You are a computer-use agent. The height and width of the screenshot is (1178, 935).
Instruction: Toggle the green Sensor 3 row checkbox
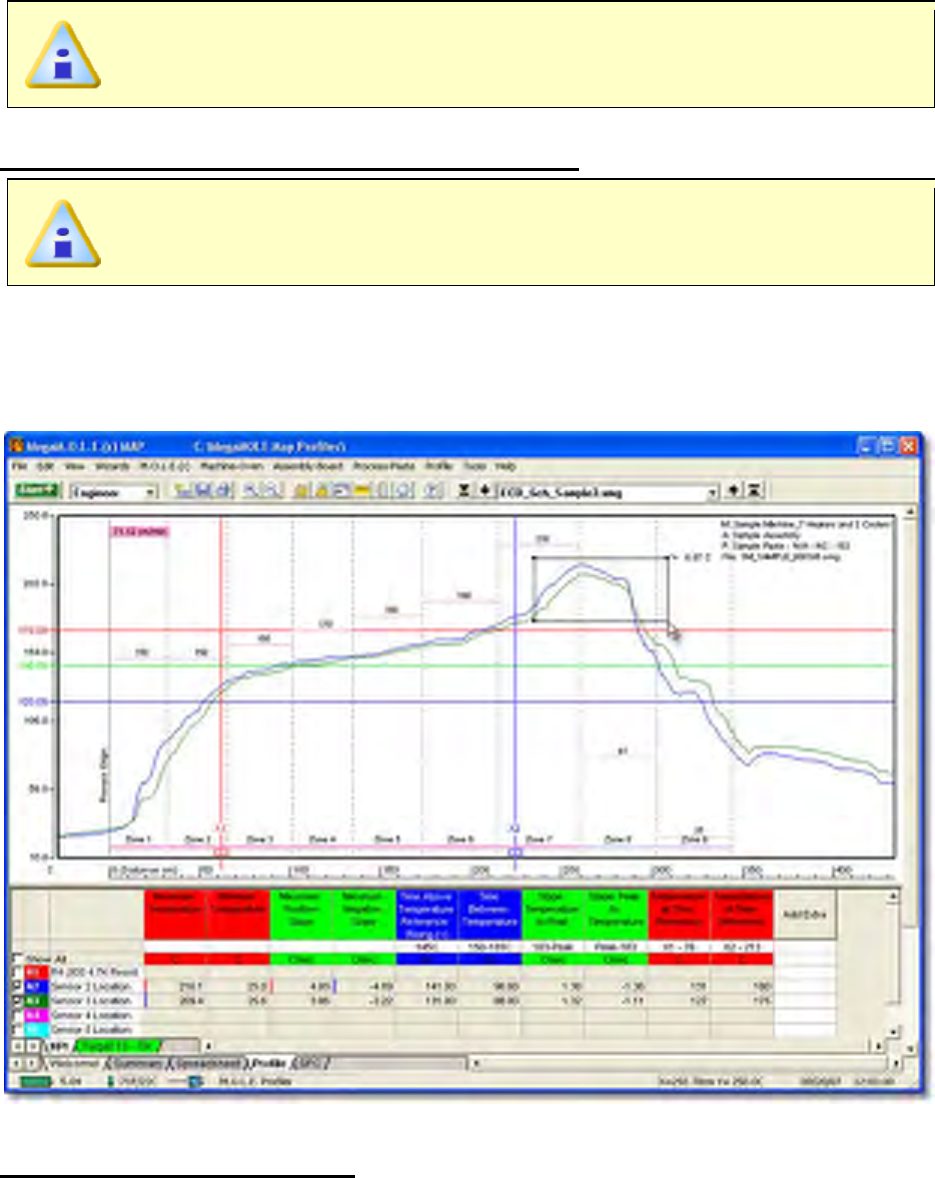pyautogui.click(x=18, y=1001)
